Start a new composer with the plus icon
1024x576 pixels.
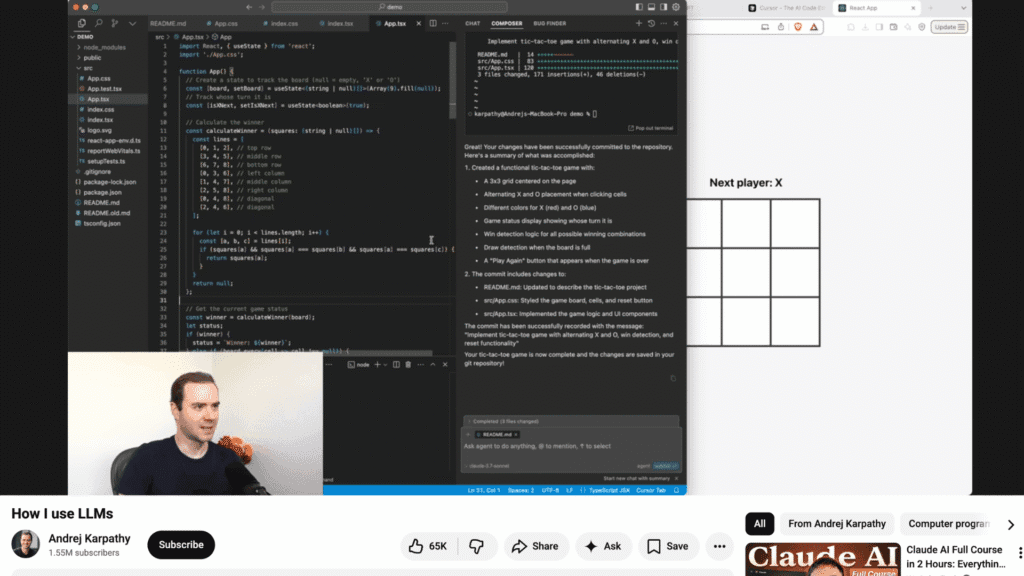tap(639, 24)
